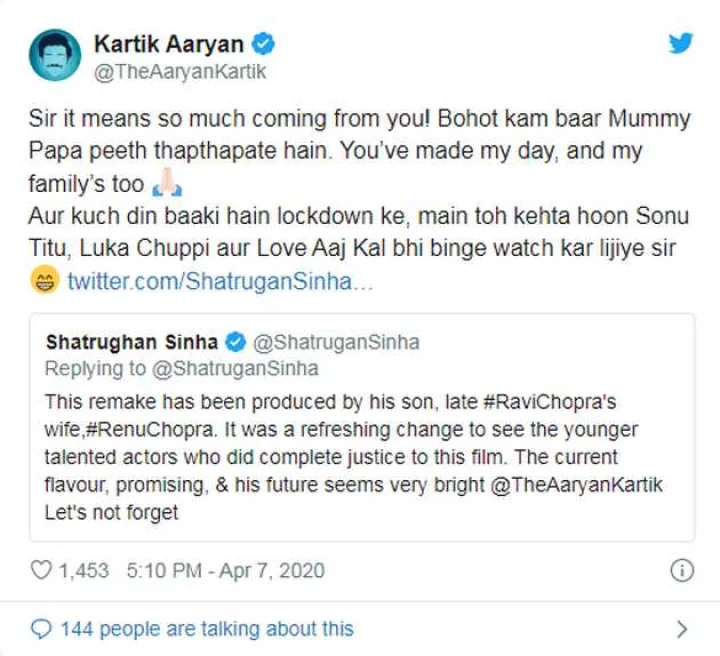Open the 5:10 PM - Apr 7, 2020 timestamp
This screenshot has height=656, width=720.
226,571
